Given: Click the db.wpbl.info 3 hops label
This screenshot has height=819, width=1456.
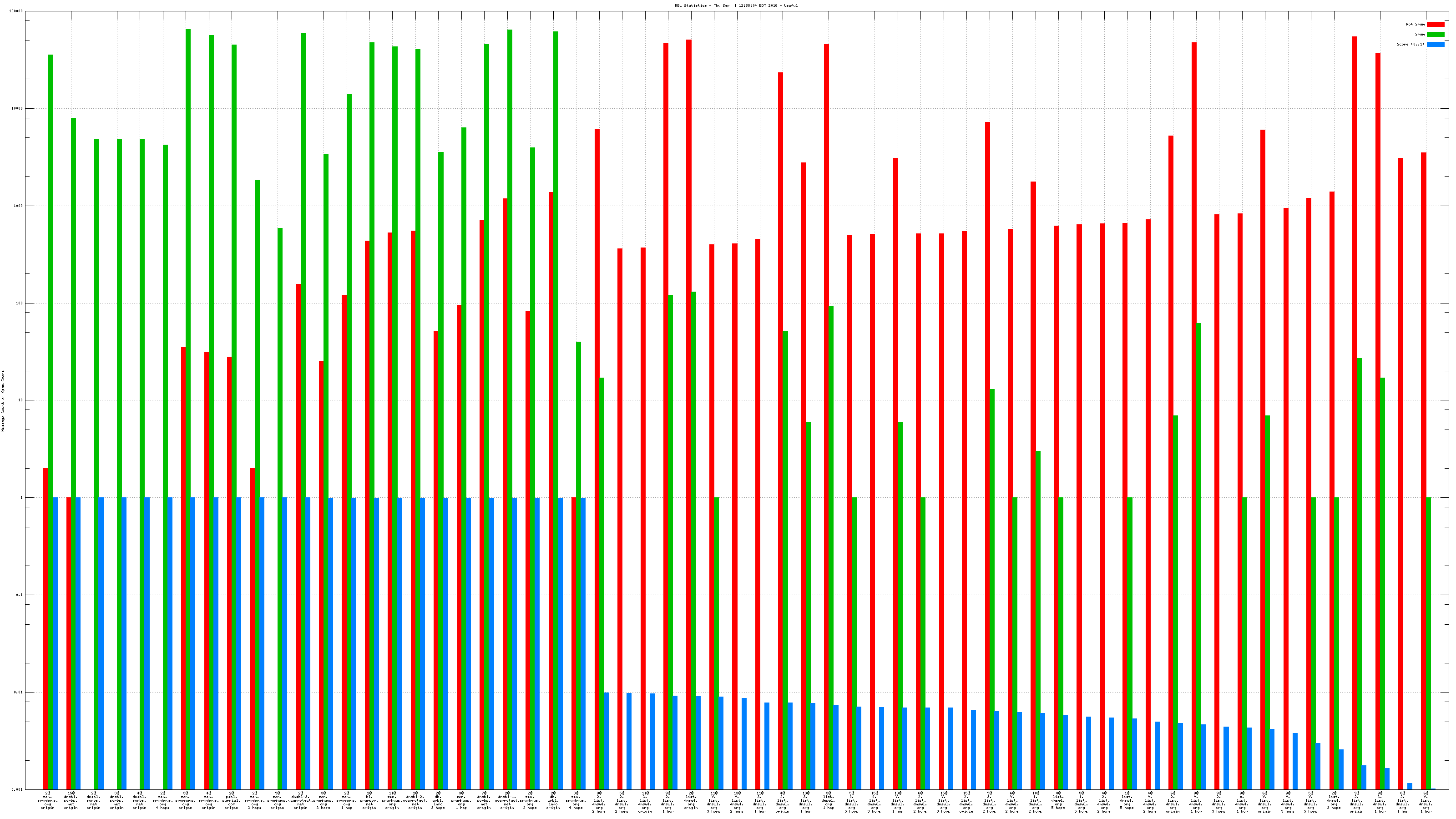Looking at the screenshot, I should (x=438, y=800).
